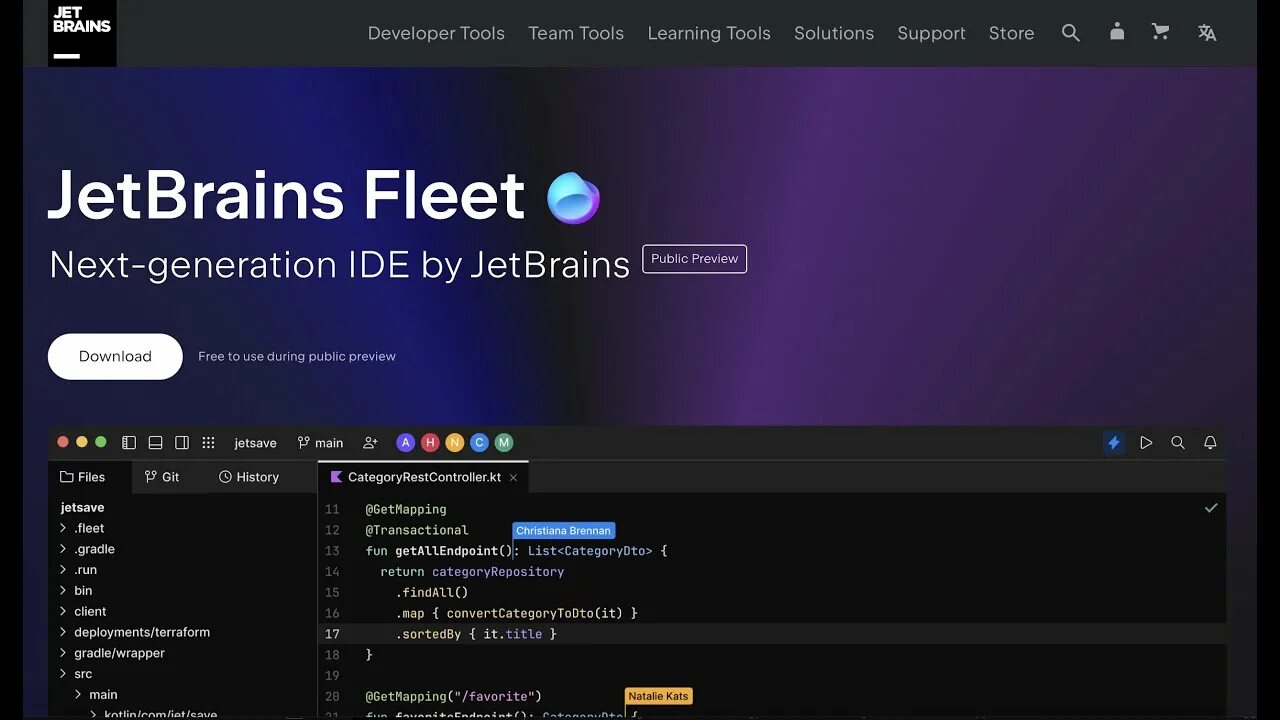Open the account profile icon

(1117, 32)
